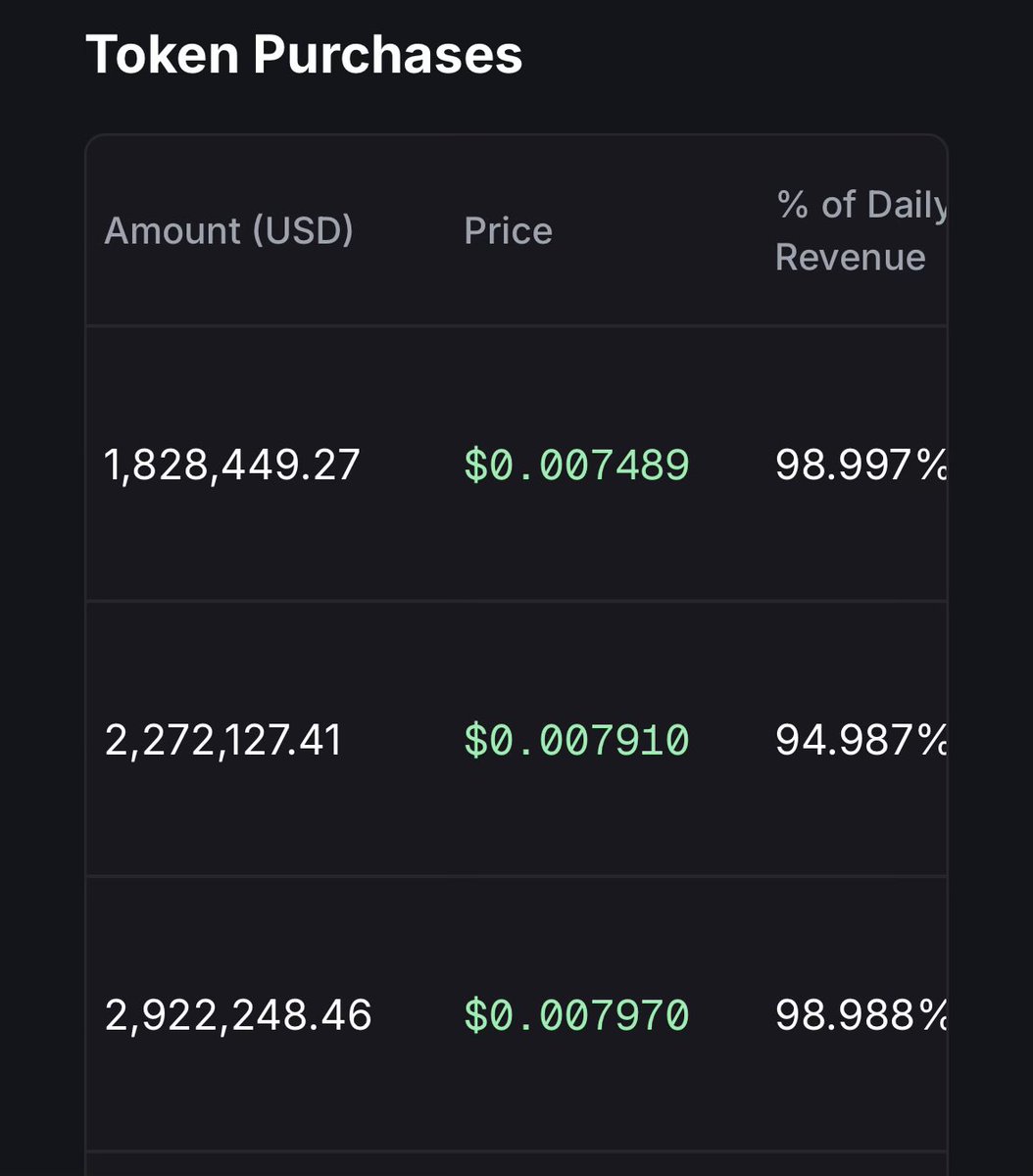The width and height of the screenshot is (1033, 1176).
Task: Click the 98.997% revenue value
Action: tap(861, 465)
